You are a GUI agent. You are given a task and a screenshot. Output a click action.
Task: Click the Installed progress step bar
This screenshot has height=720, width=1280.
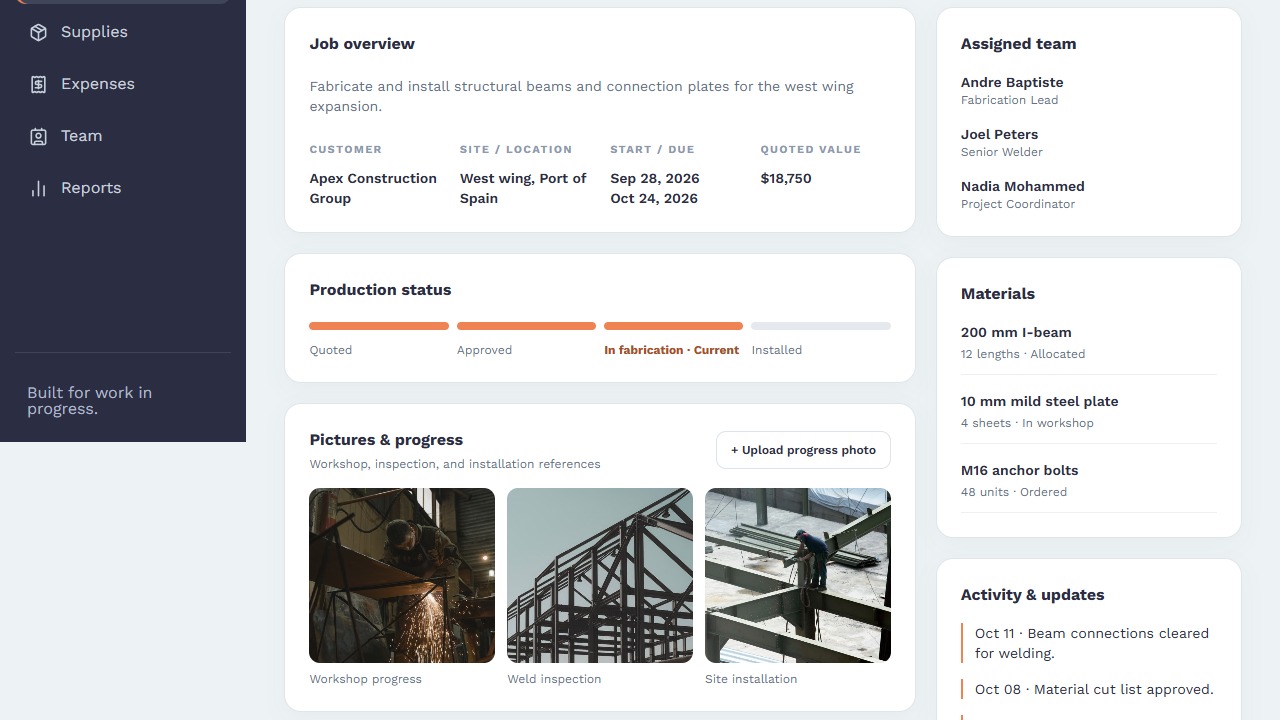pyautogui.click(x=821, y=326)
